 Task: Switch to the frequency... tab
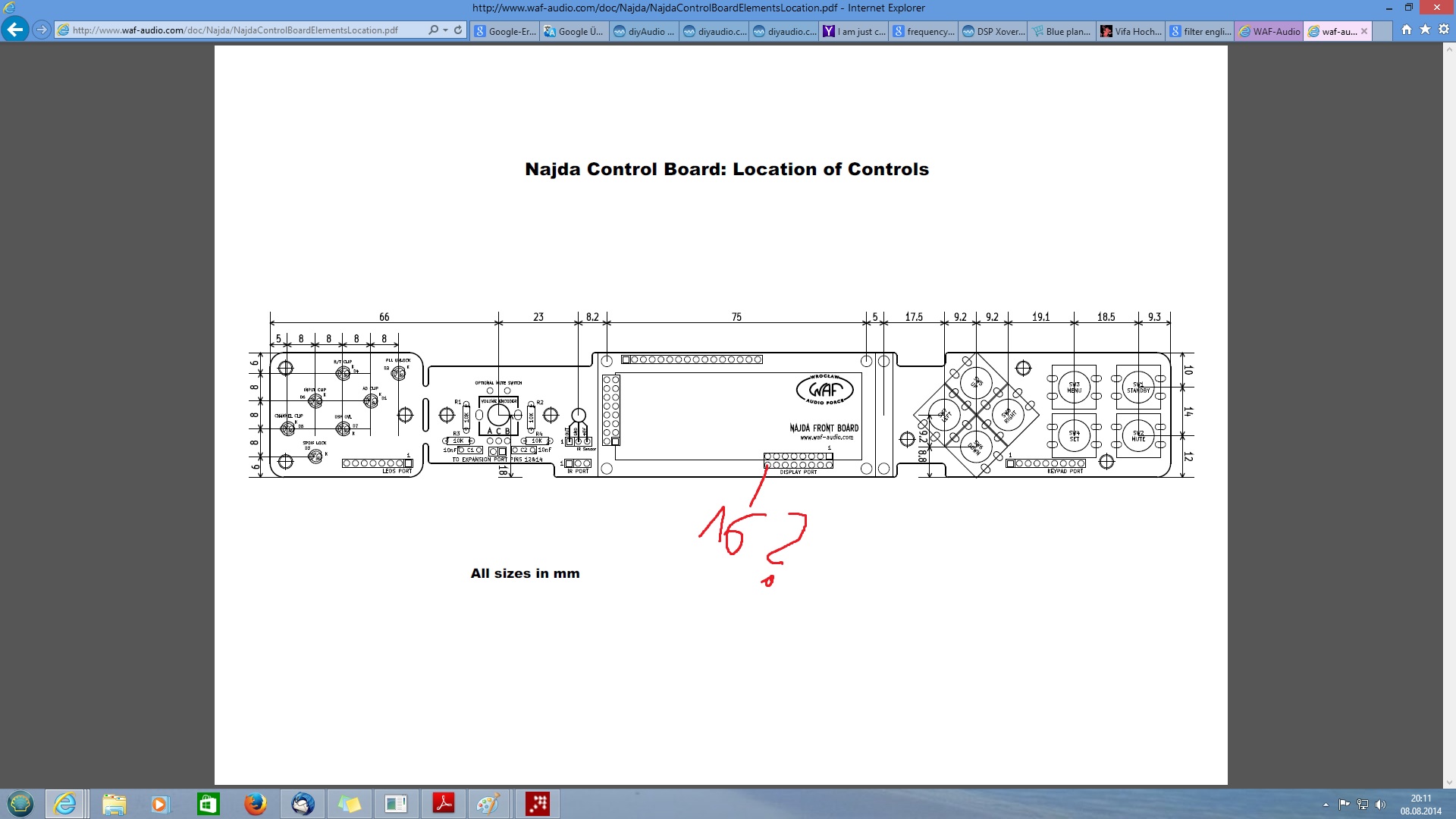click(x=924, y=31)
